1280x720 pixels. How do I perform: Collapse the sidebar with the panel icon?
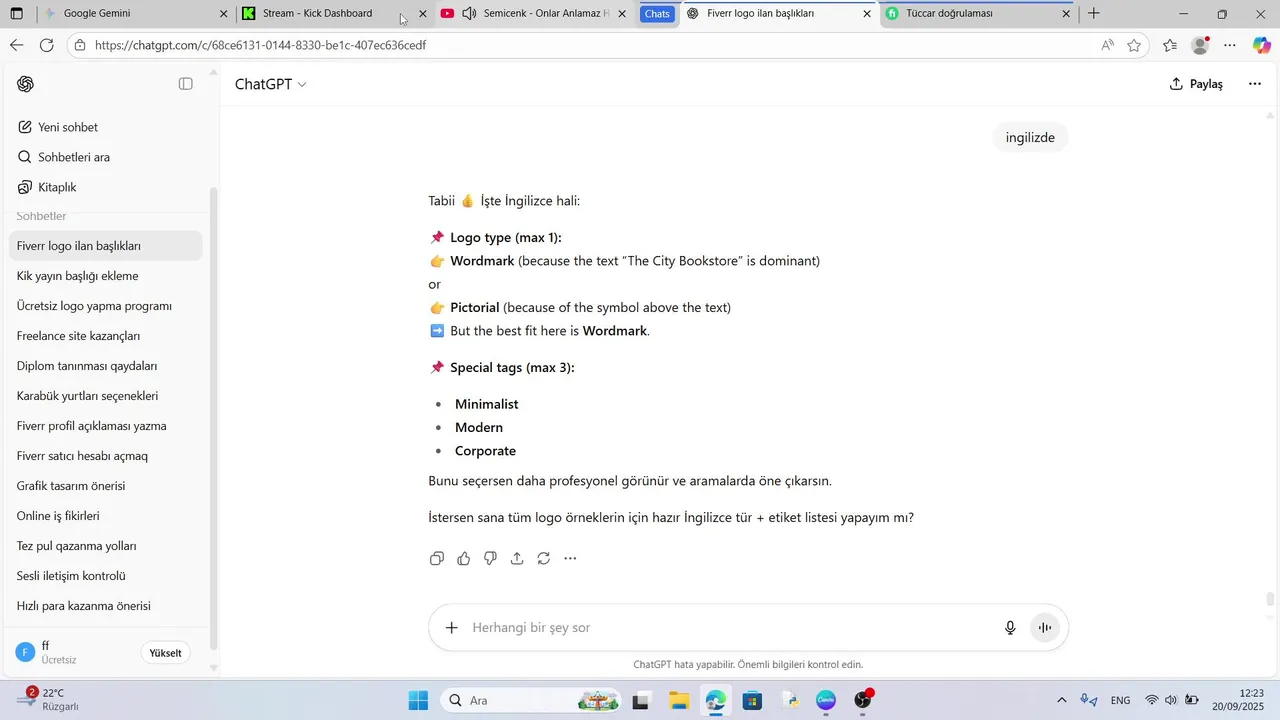point(185,84)
